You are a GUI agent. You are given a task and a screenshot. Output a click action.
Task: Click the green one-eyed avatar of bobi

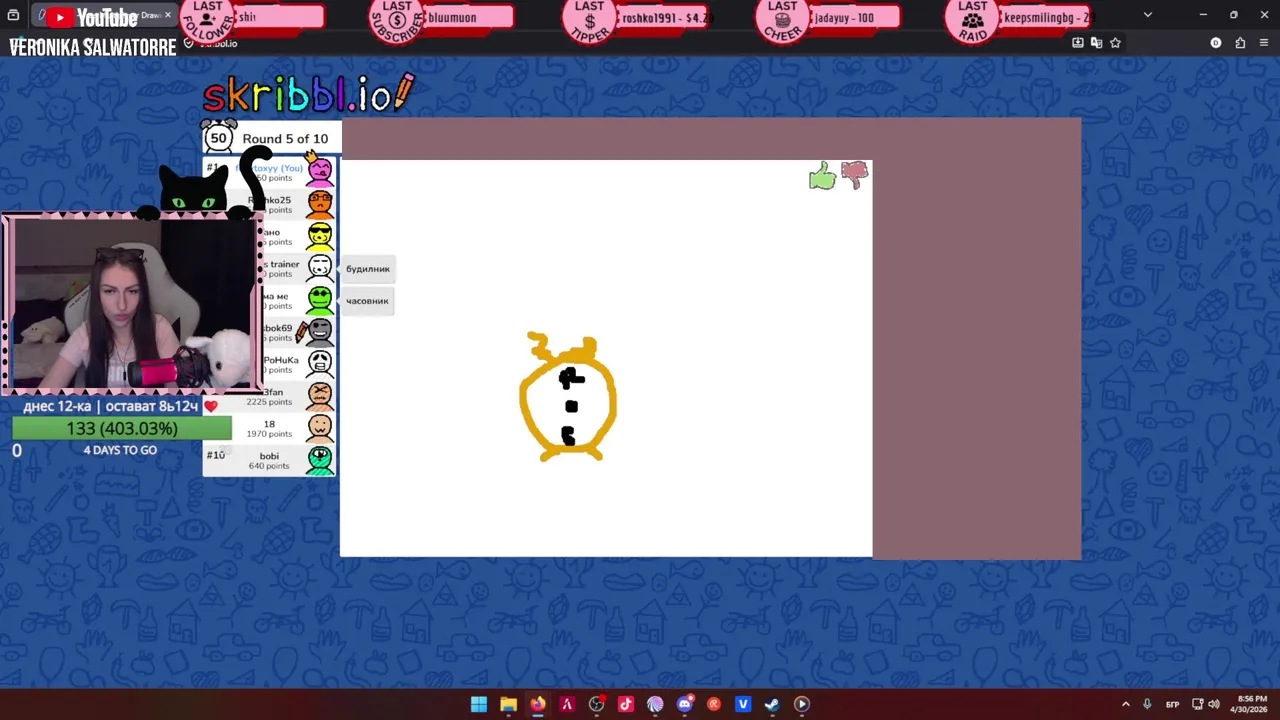[320, 460]
